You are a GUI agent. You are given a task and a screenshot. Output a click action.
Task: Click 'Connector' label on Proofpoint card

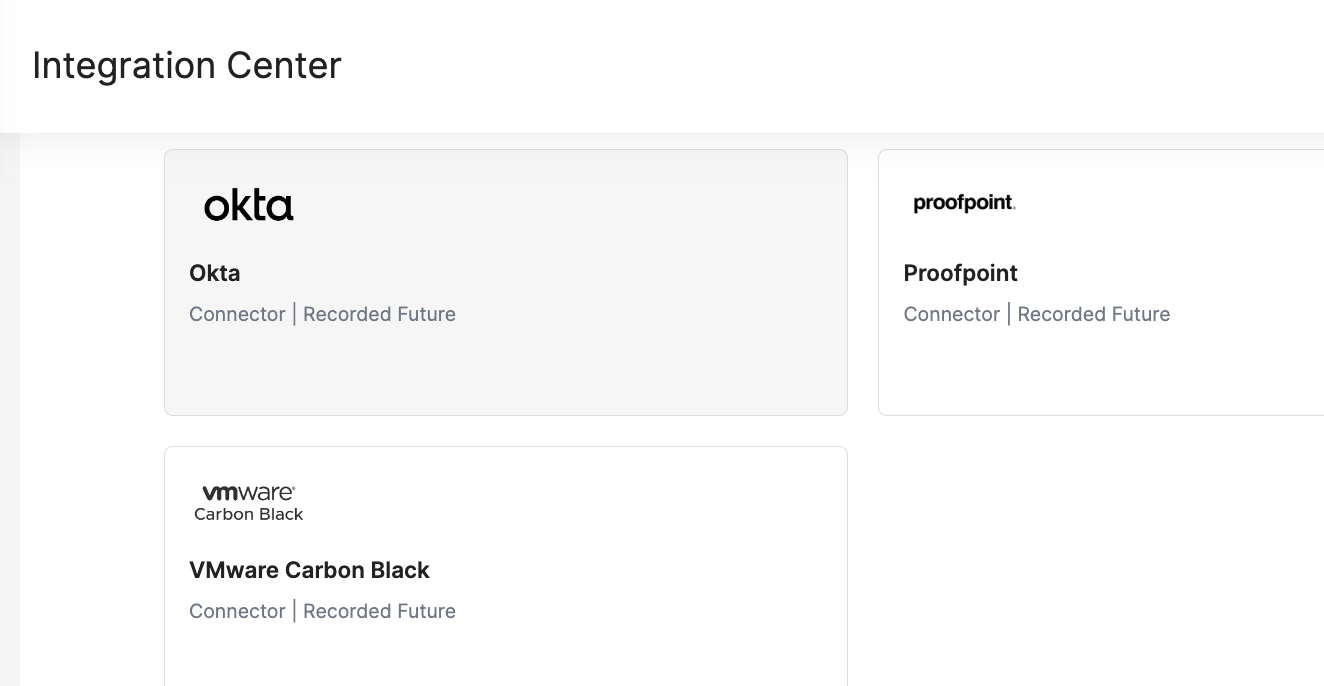[x=951, y=314]
